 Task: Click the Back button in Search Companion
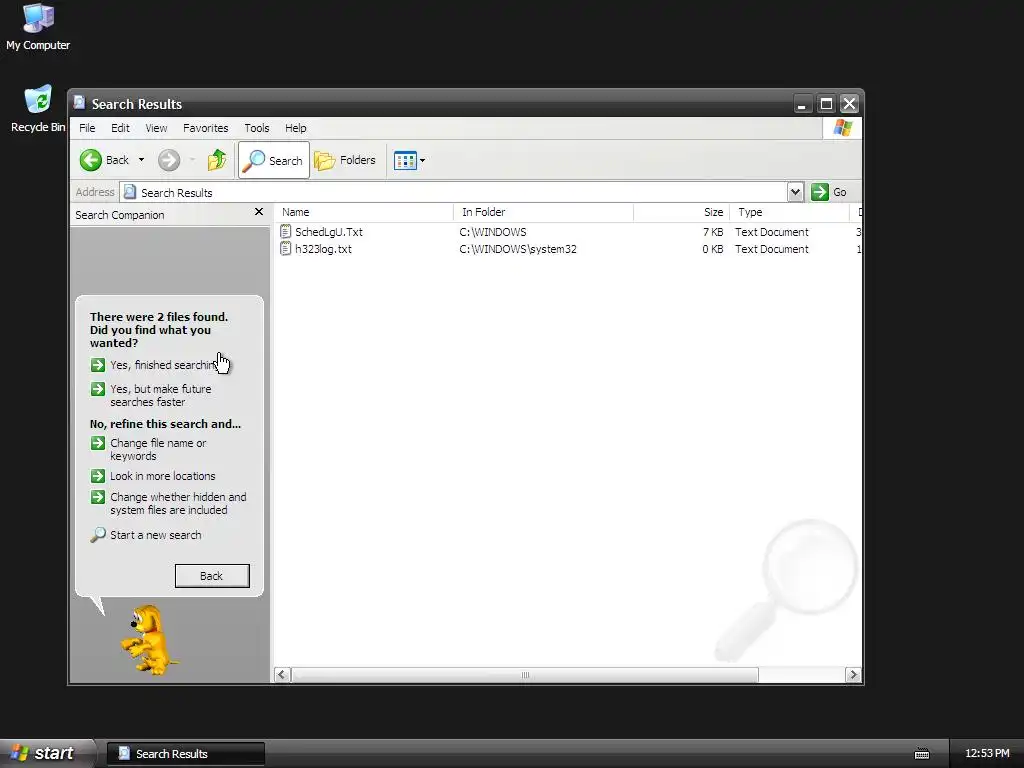click(x=212, y=576)
